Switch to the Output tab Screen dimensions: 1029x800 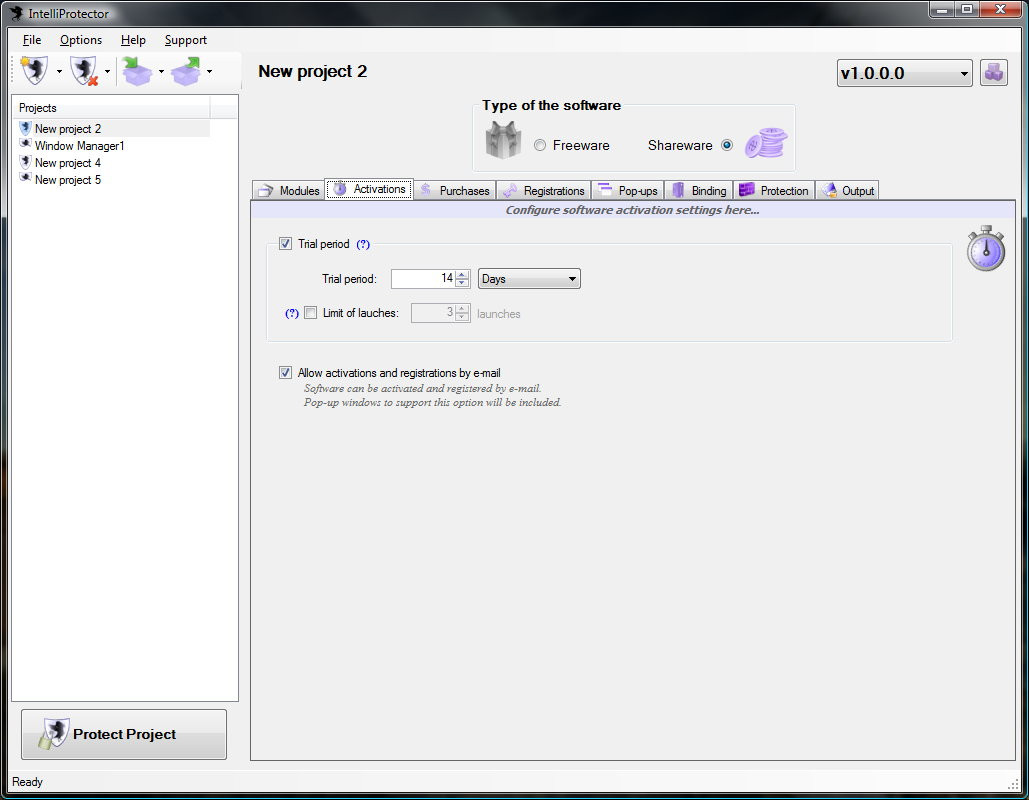point(847,190)
